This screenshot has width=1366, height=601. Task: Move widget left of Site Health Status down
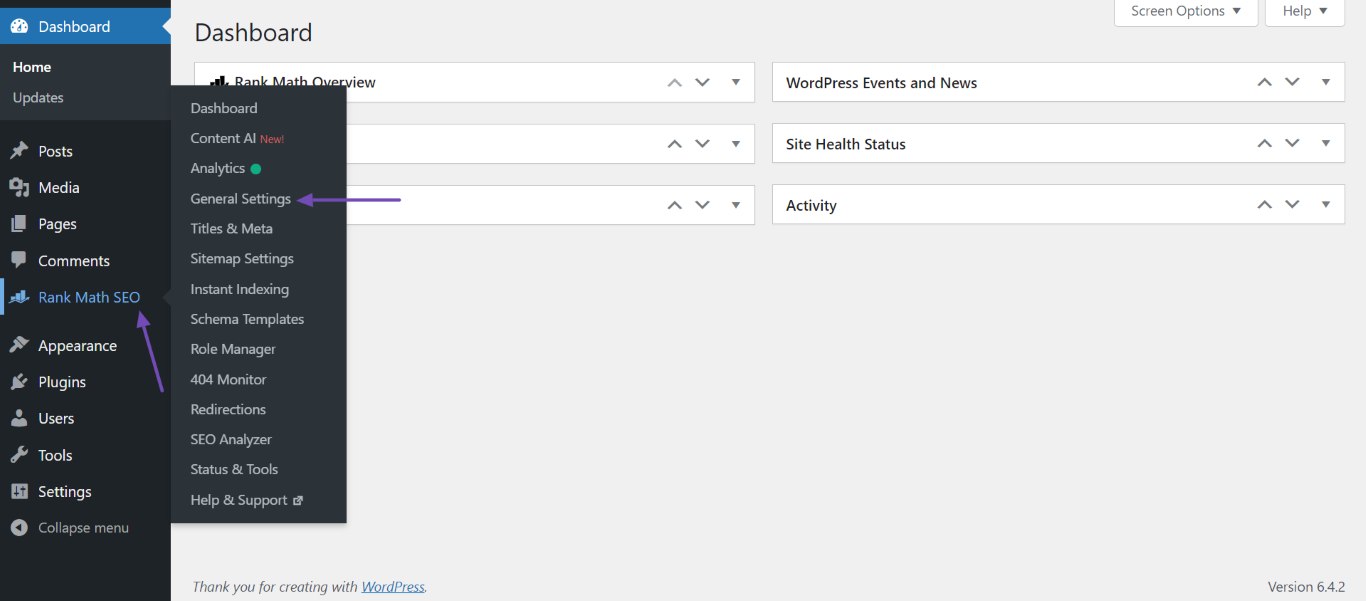point(702,144)
